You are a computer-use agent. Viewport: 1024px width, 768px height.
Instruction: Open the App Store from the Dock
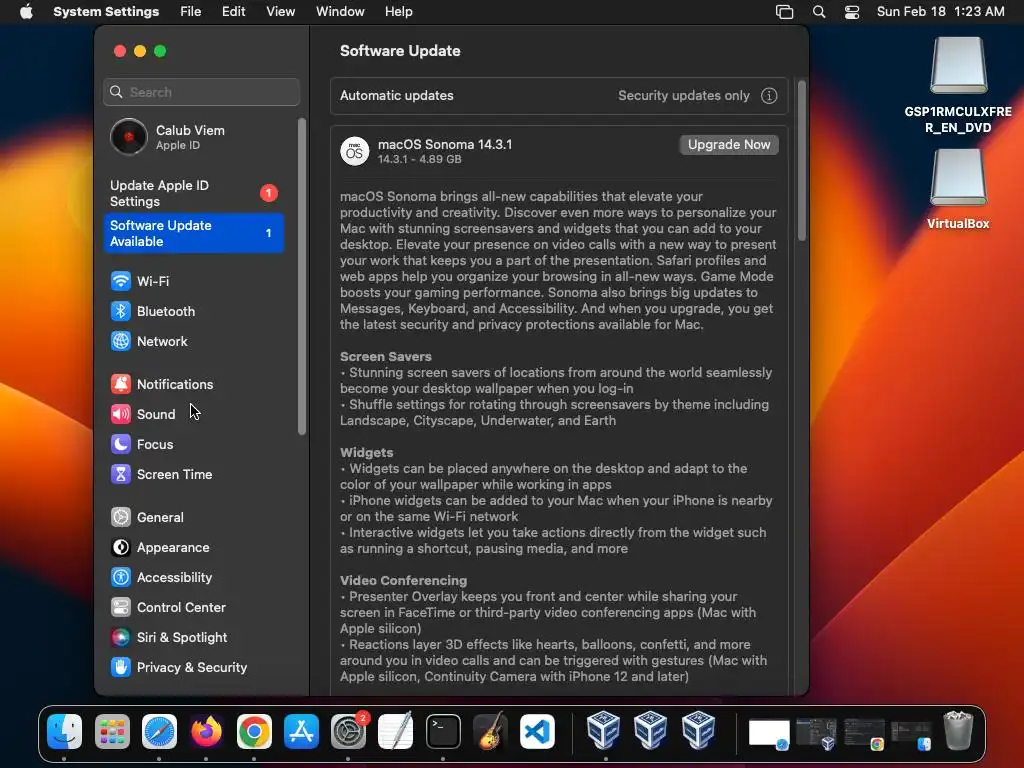click(301, 731)
